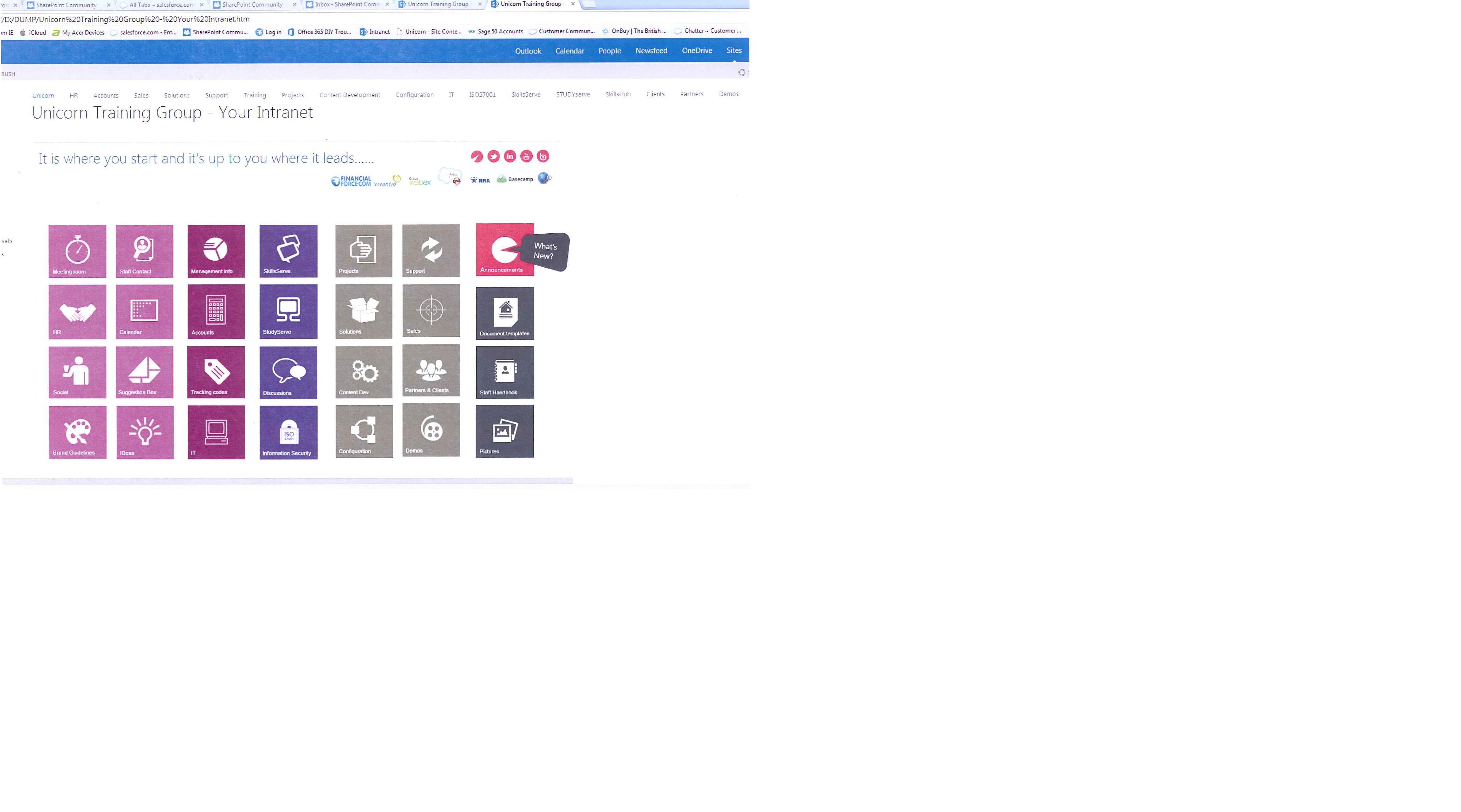Switch to the Inbox - SharePoint Community tab
Image resolution: width=1461 pixels, height=812 pixels.
pyautogui.click(x=347, y=5)
